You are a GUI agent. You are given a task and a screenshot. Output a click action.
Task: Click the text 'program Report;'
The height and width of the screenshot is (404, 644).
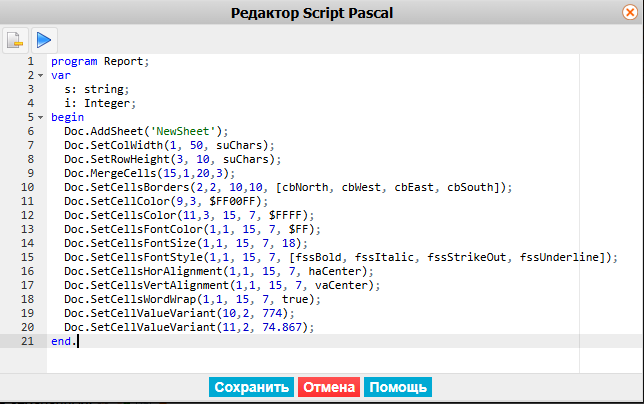[100, 62]
